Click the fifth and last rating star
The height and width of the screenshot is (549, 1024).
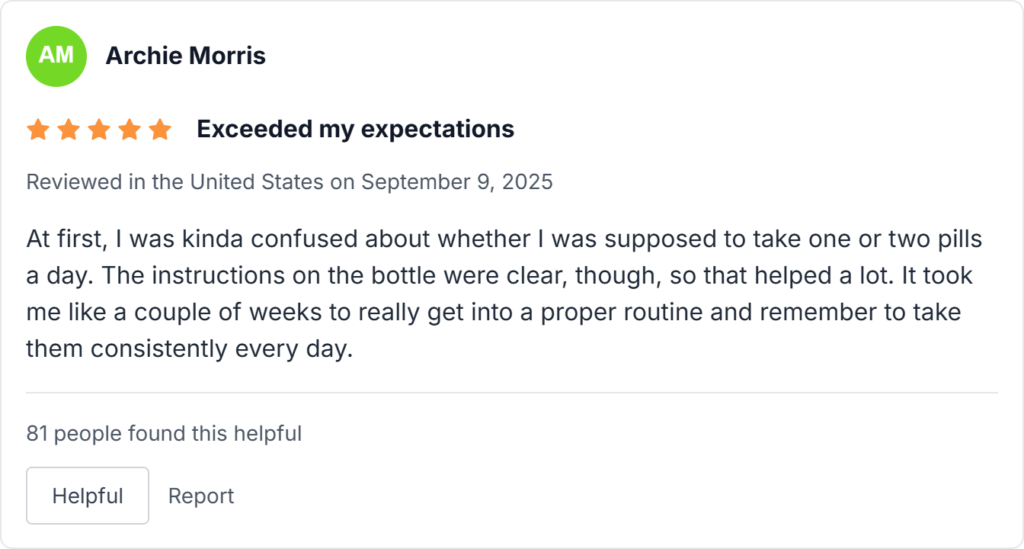click(x=160, y=130)
